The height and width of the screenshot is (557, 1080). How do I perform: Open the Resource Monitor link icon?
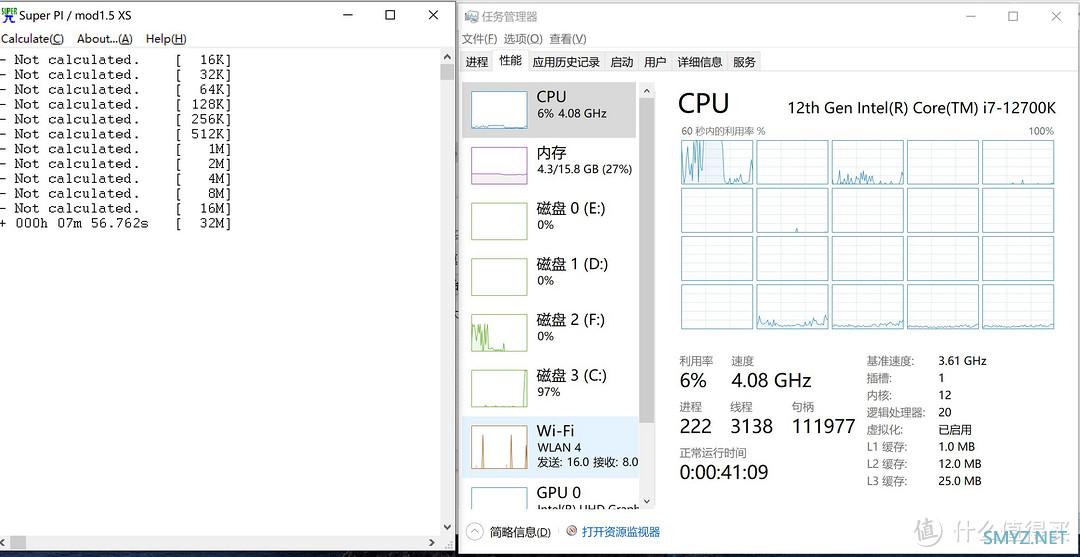(x=571, y=532)
